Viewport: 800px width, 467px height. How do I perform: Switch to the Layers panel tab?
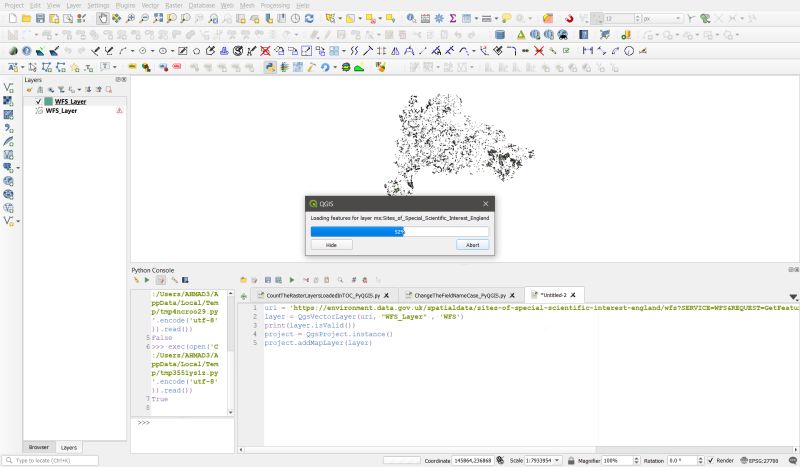69,448
